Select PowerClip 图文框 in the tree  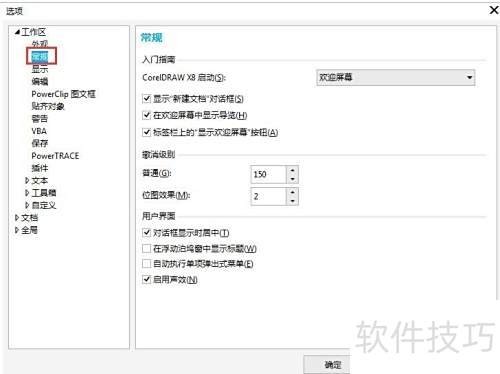(63, 94)
